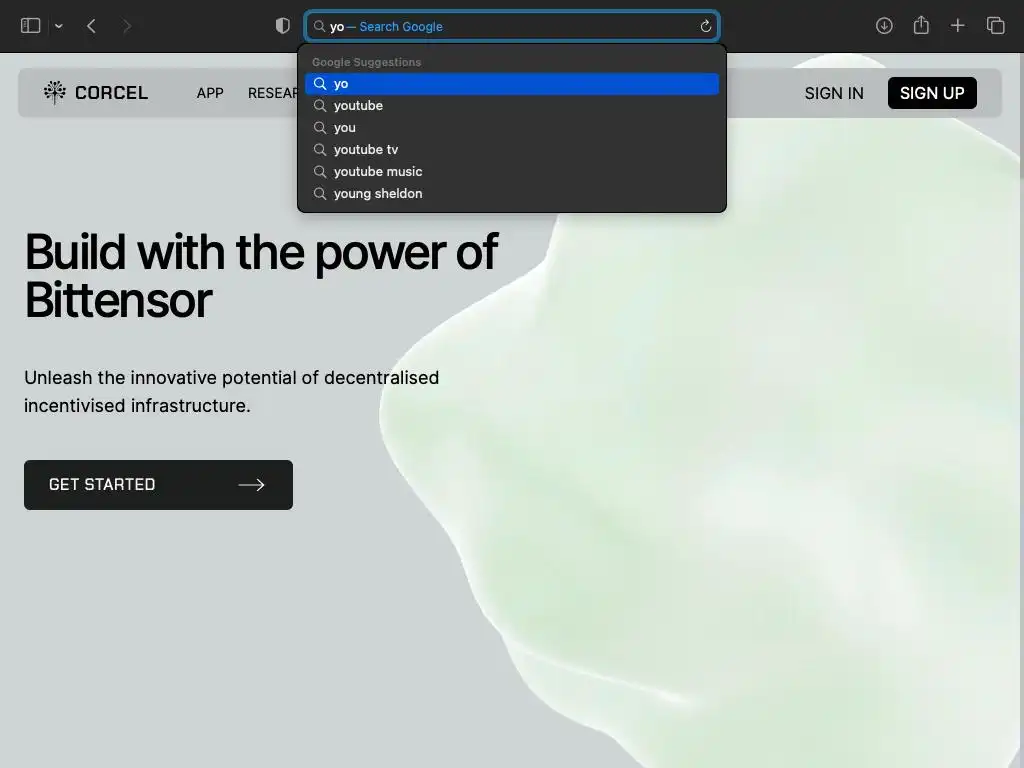Click the 'Unleash the innovative potential' text

231,391
